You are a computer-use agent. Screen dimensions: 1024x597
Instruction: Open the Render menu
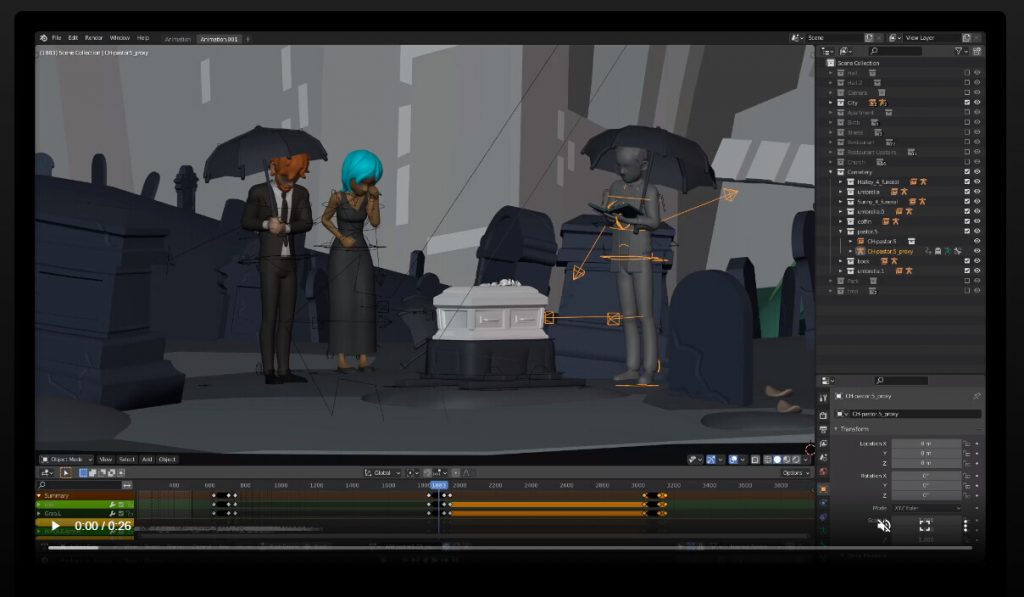[x=93, y=38]
